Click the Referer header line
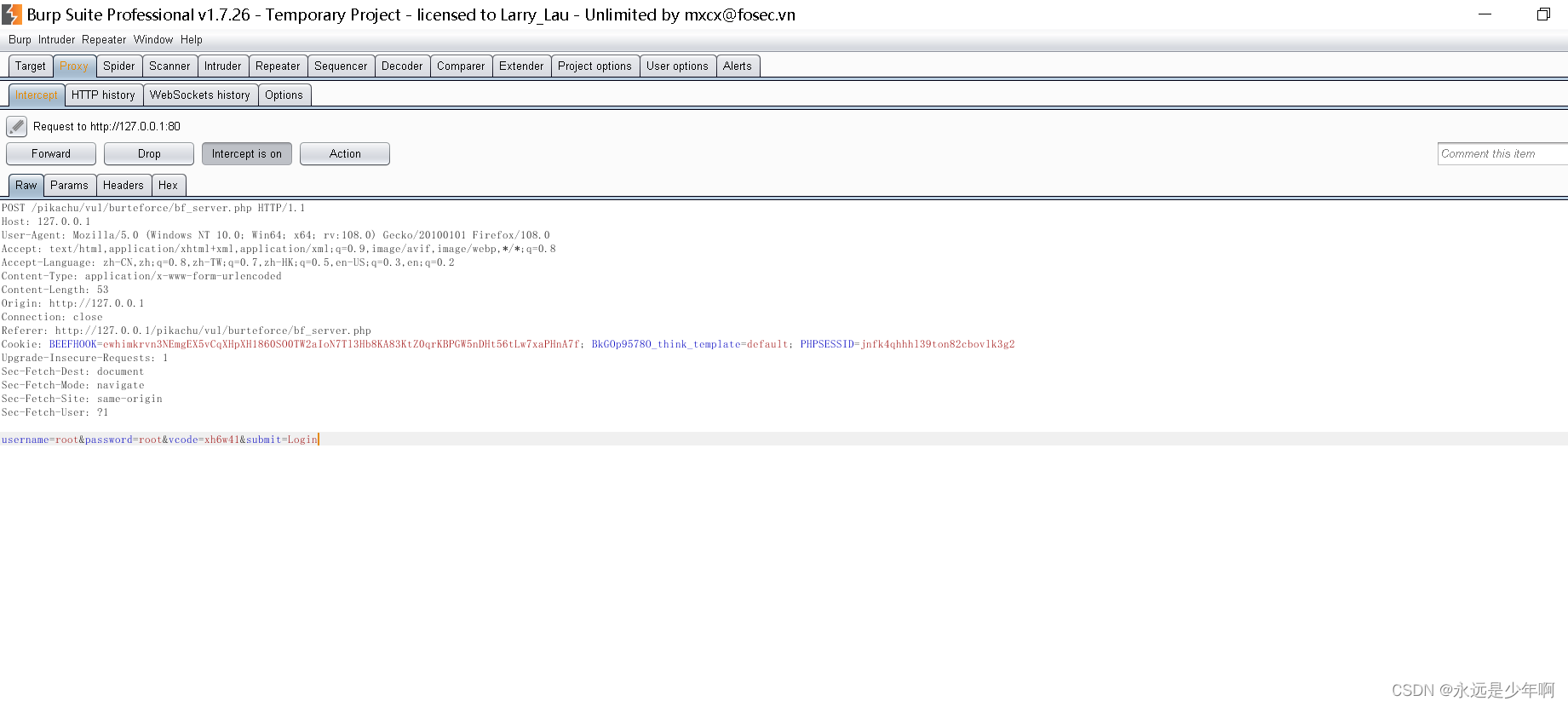 pos(187,331)
